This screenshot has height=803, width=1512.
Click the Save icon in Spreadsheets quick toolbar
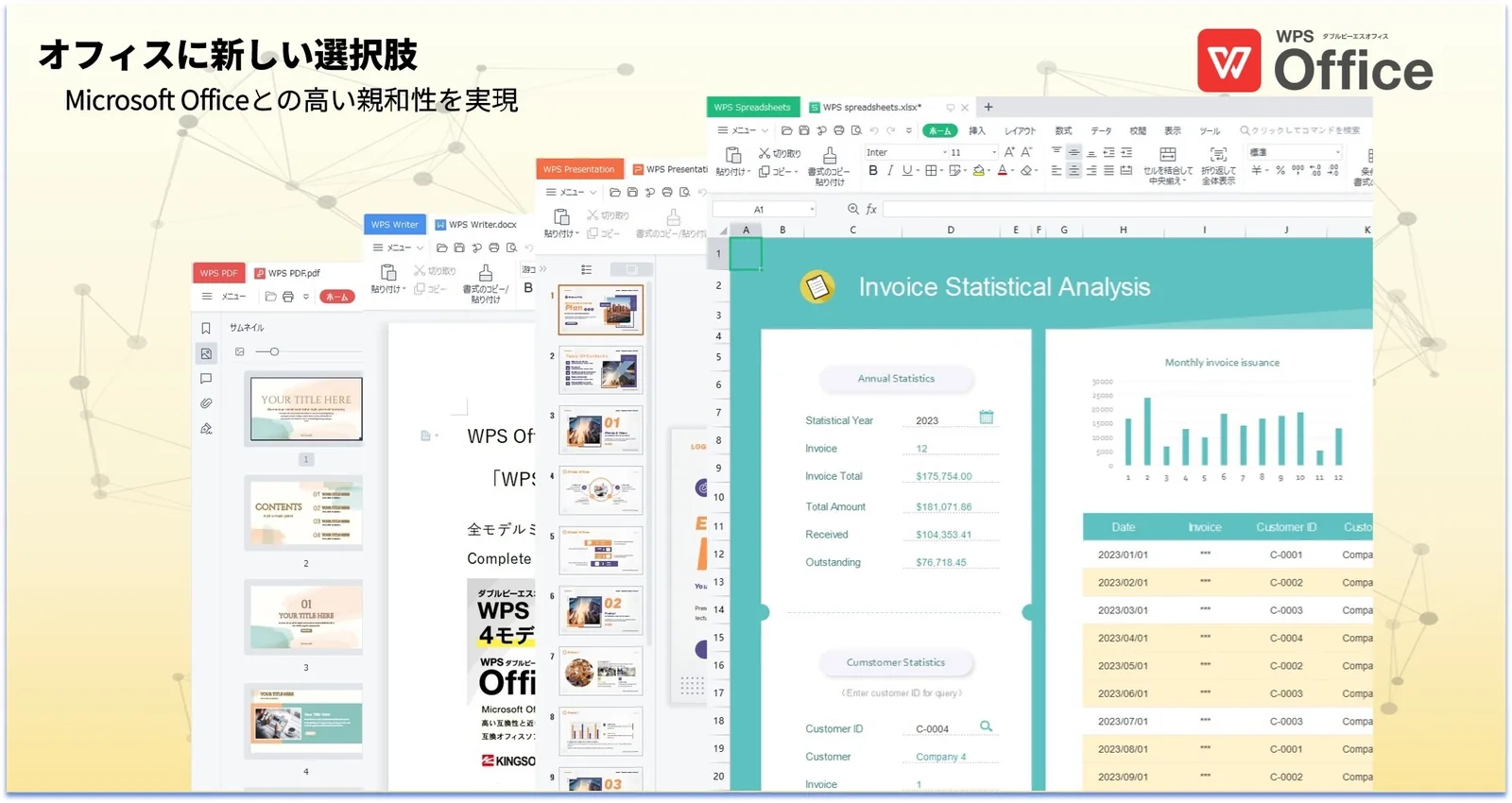(804, 130)
